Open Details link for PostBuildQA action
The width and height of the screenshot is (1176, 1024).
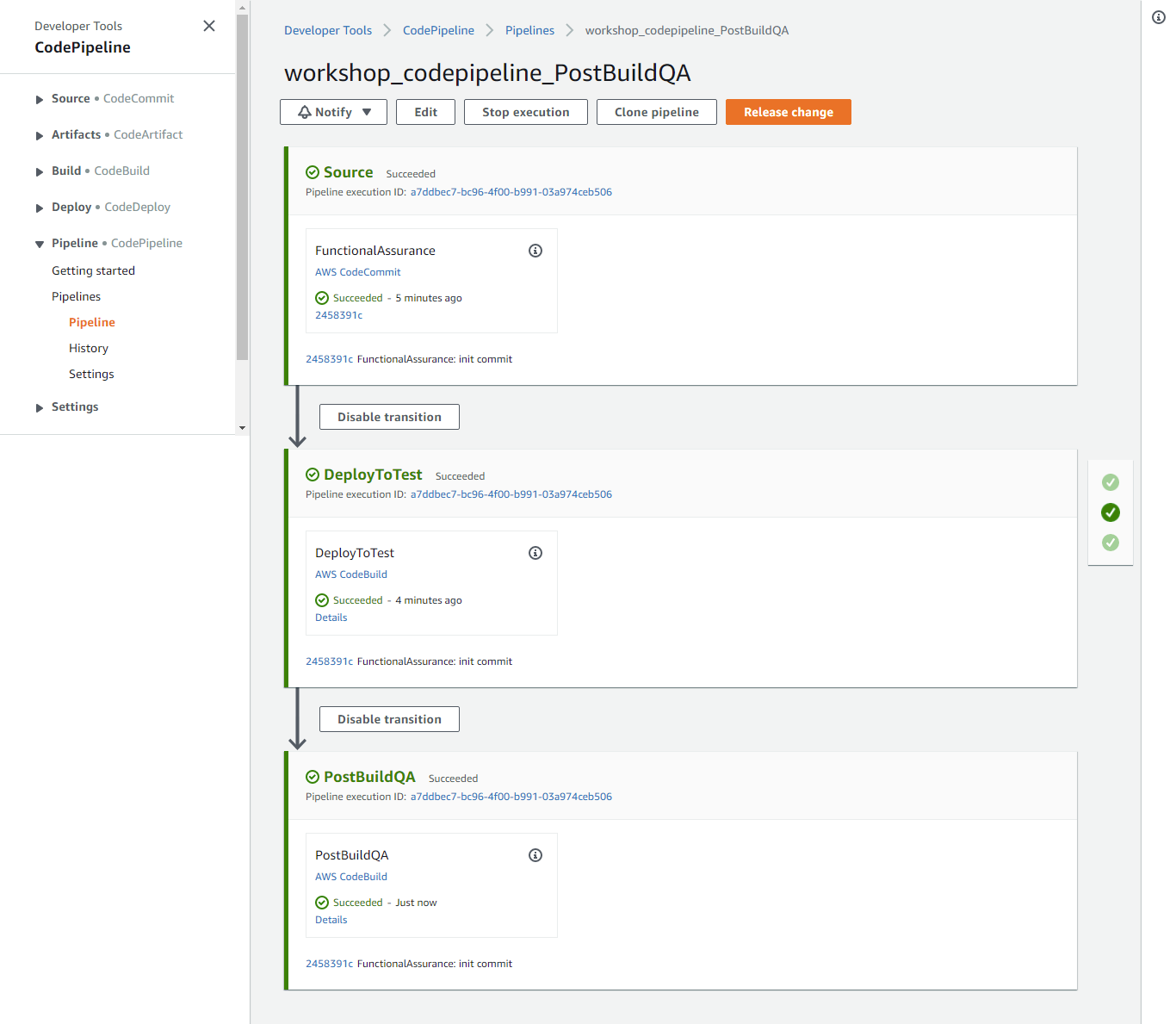[331, 920]
